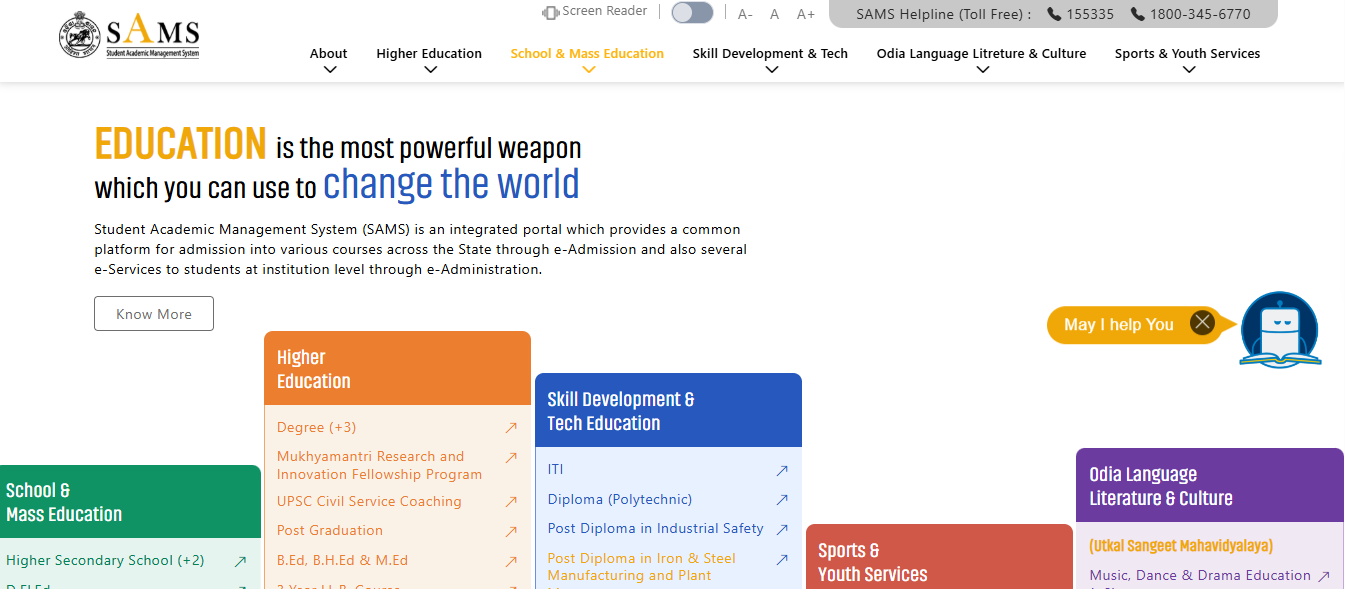Image resolution: width=1345 pixels, height=589 pixels.
Task: Open School & Mass Education nav menu
Action: tap(587, 54)
